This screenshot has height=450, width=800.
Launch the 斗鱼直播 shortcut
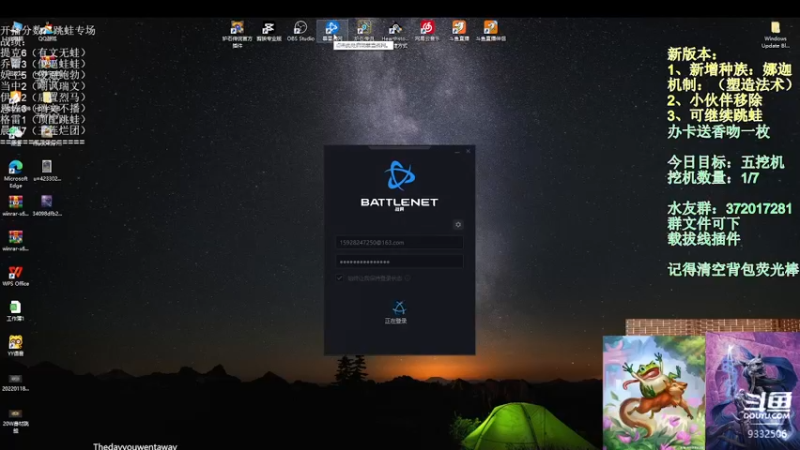(x=459, y=31)
